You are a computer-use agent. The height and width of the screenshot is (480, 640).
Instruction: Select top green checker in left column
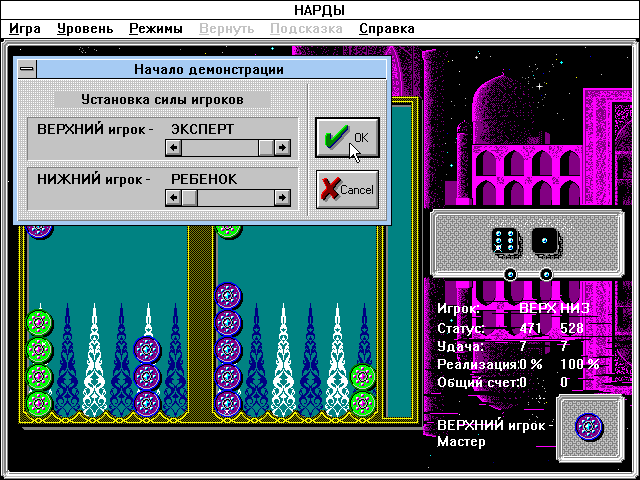coord(39,323)
